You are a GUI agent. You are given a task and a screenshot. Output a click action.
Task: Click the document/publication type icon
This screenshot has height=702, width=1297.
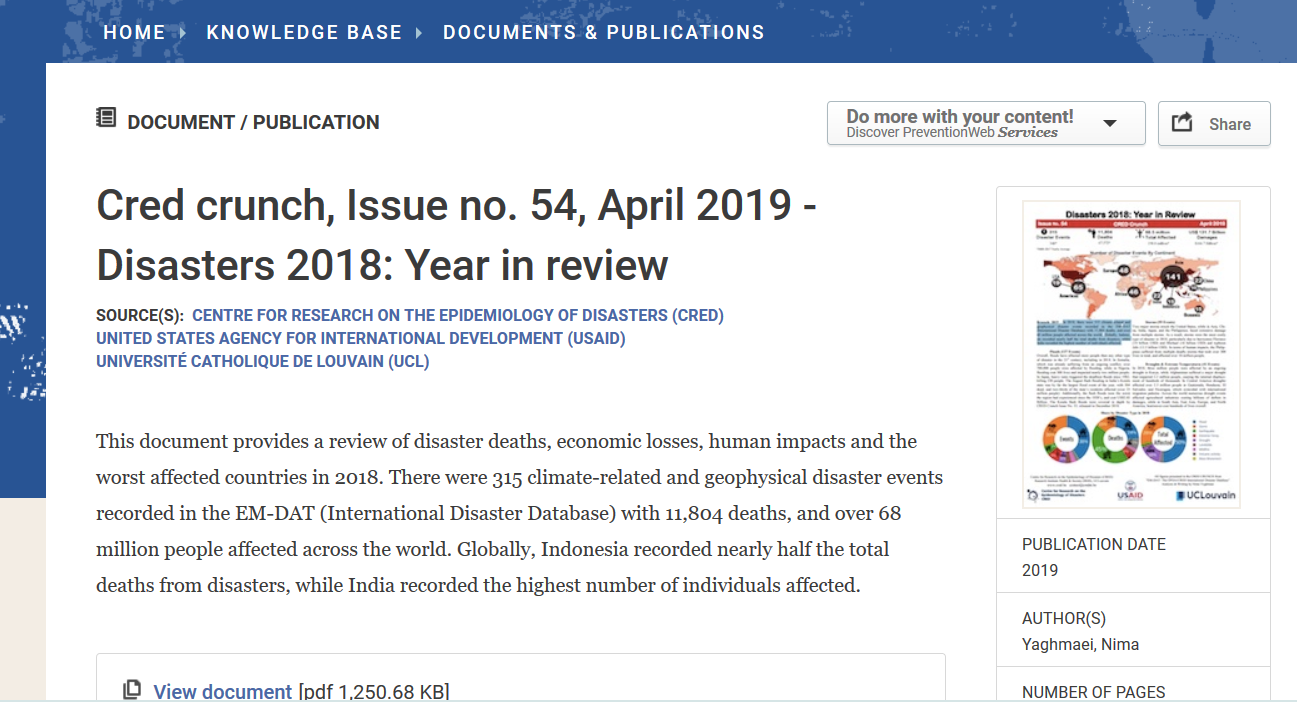106,119
